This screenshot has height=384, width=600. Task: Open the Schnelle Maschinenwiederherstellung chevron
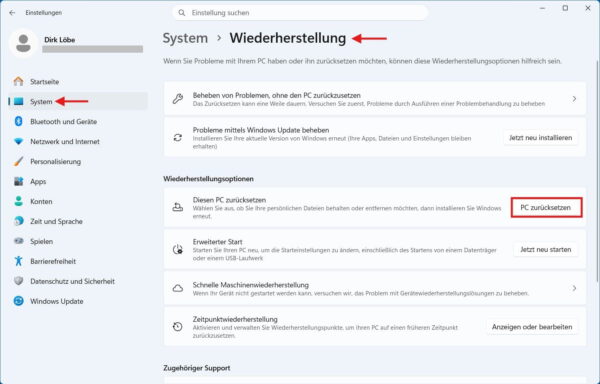click(574, 288)
